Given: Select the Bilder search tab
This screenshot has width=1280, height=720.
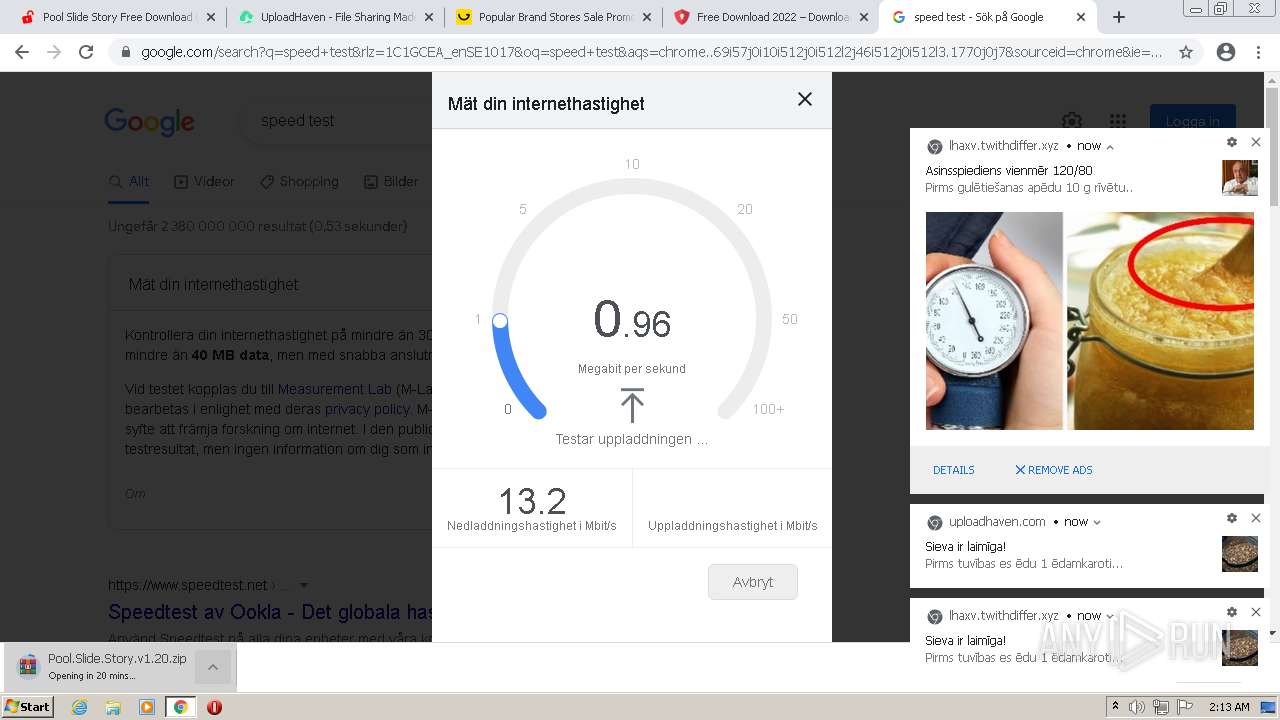Looking at the screenshot, I should pos(391,182).
